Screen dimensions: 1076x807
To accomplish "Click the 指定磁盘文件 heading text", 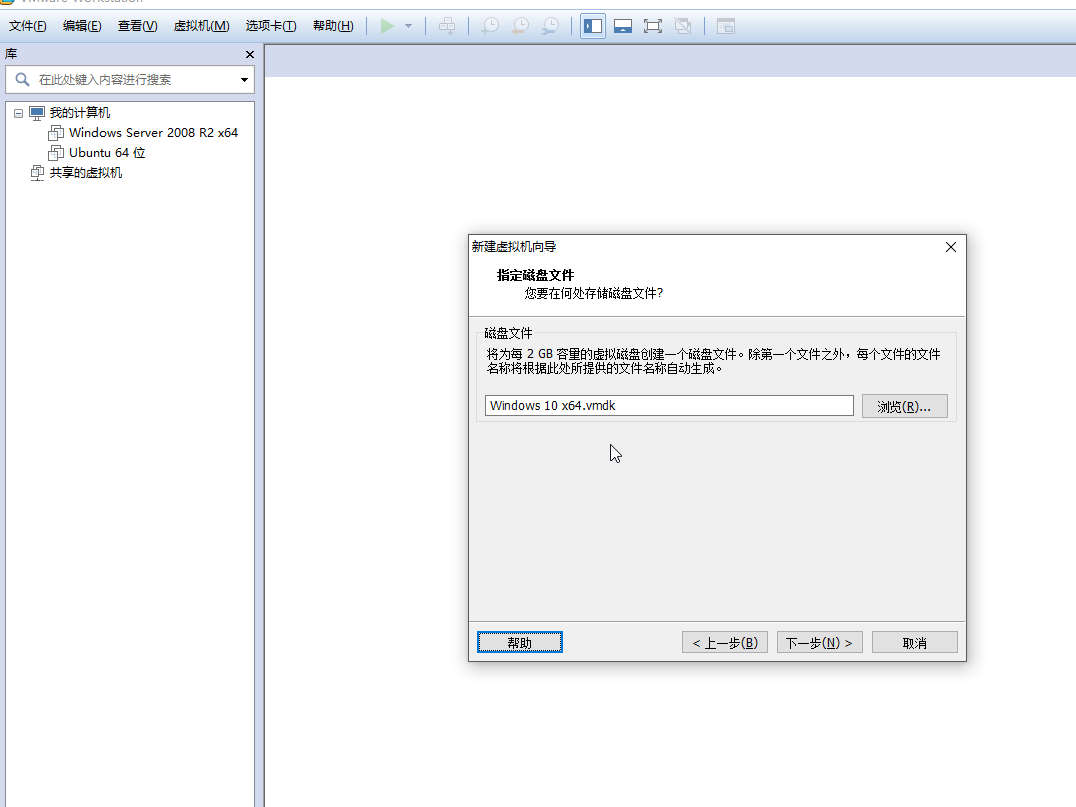I will (x=535, y=275).
